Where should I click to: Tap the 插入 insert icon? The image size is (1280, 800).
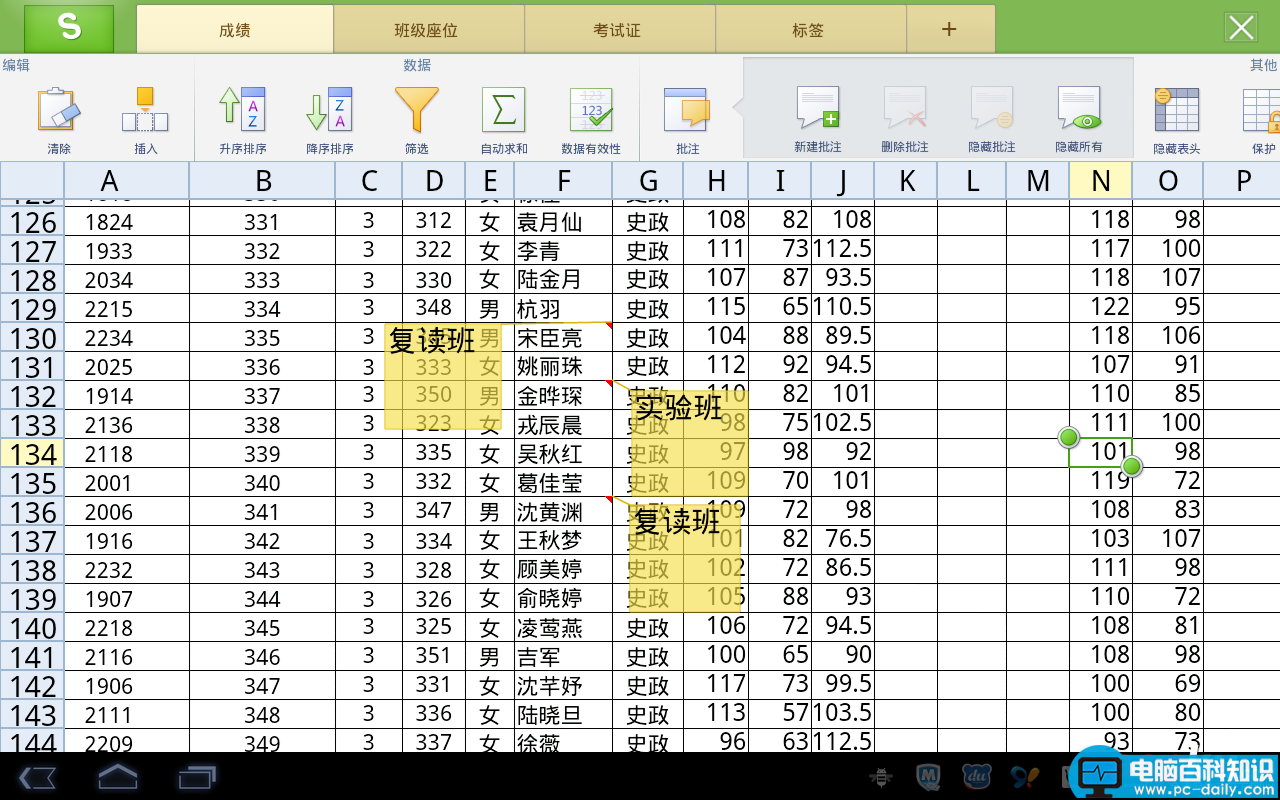[146, 110]
